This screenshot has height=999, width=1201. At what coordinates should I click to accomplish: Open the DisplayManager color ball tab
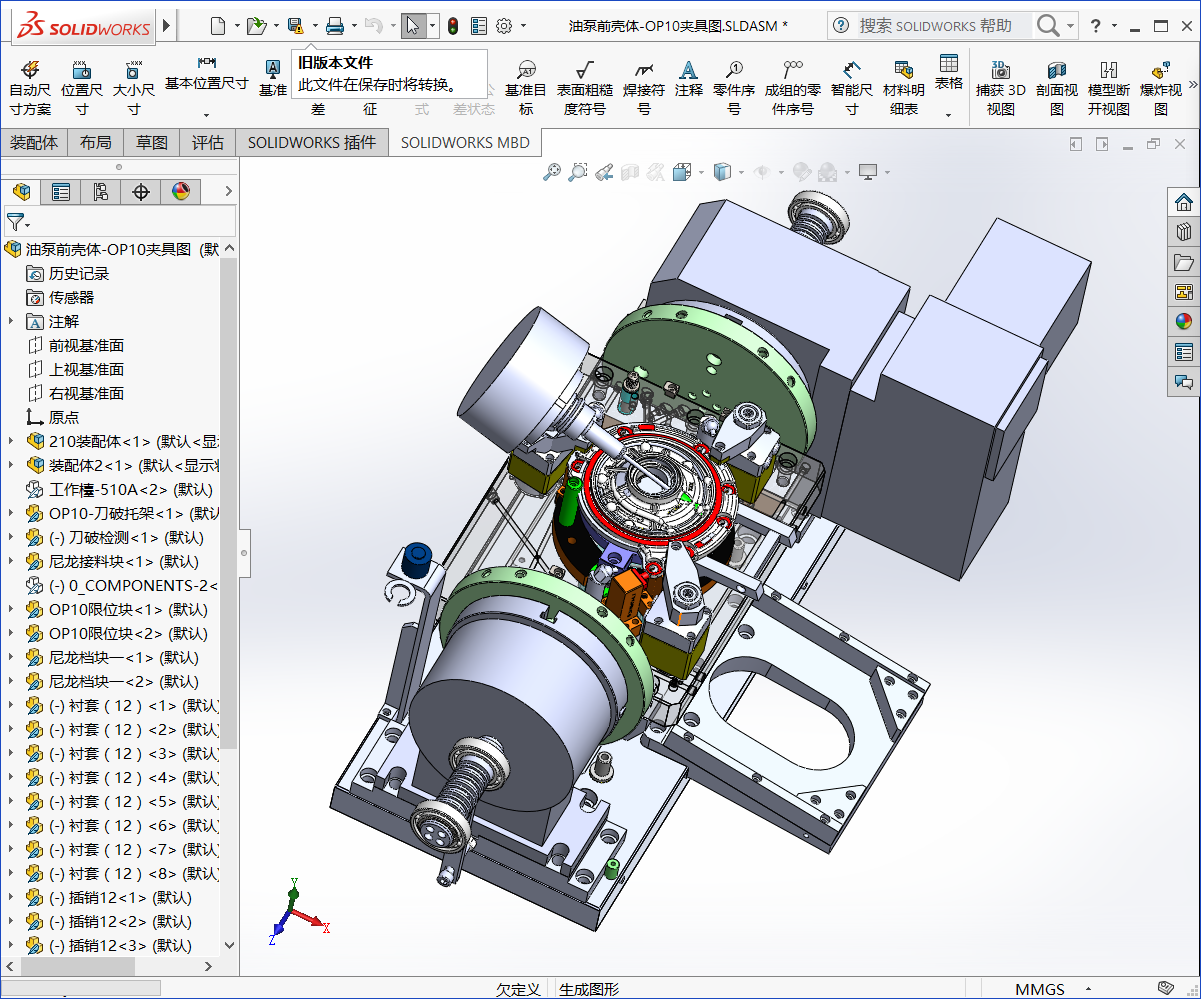(x=181, y=192)
